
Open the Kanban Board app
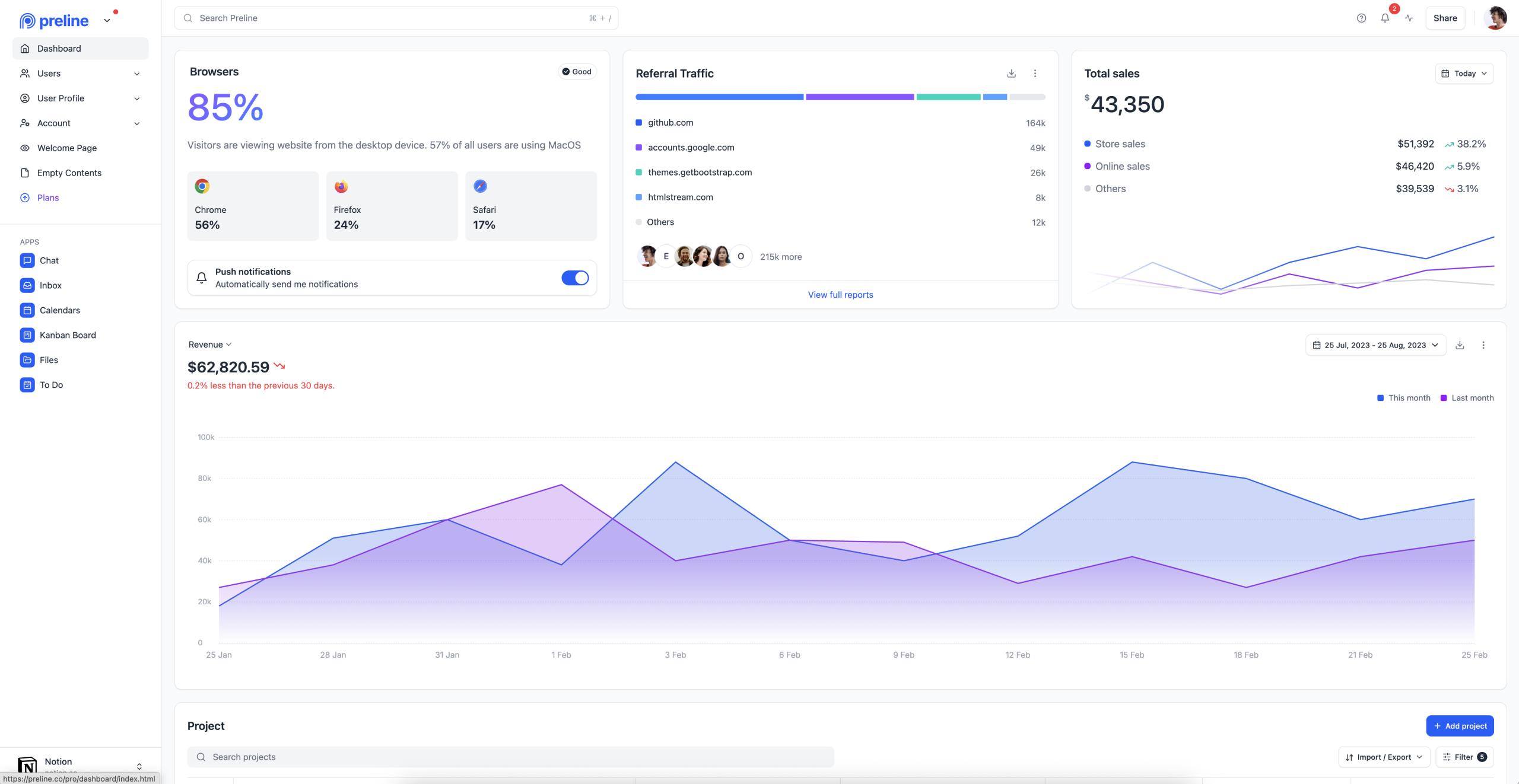tap(68, 334)
